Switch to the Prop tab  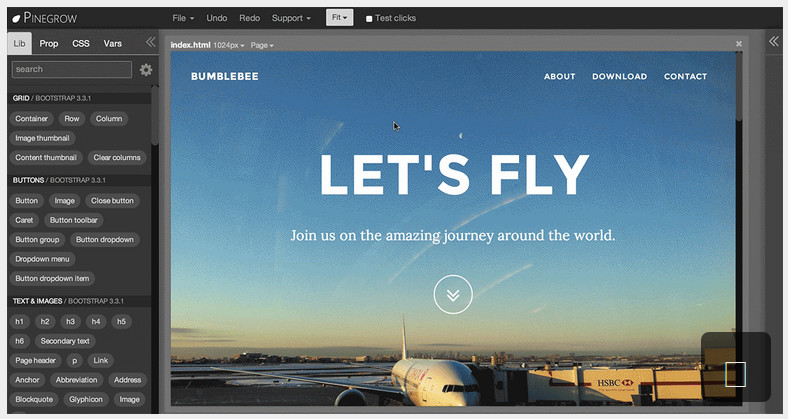49,43
